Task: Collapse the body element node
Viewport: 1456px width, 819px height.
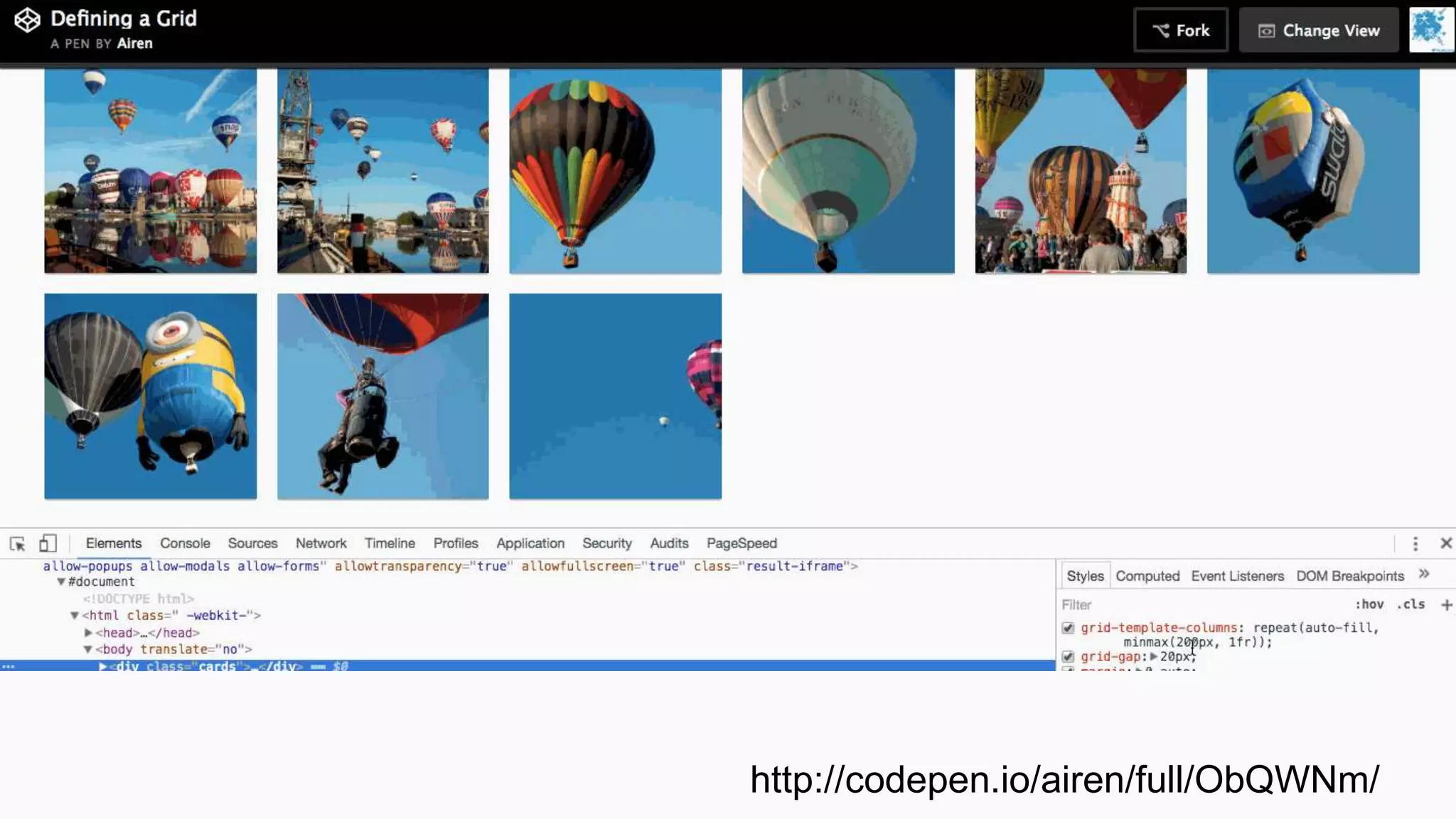Action: pyautogui.click(x=87, y=649)
